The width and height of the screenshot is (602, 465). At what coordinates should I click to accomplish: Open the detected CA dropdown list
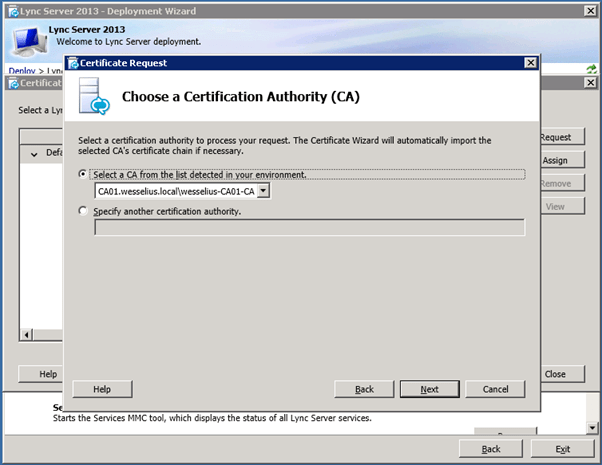coord(263,190)
